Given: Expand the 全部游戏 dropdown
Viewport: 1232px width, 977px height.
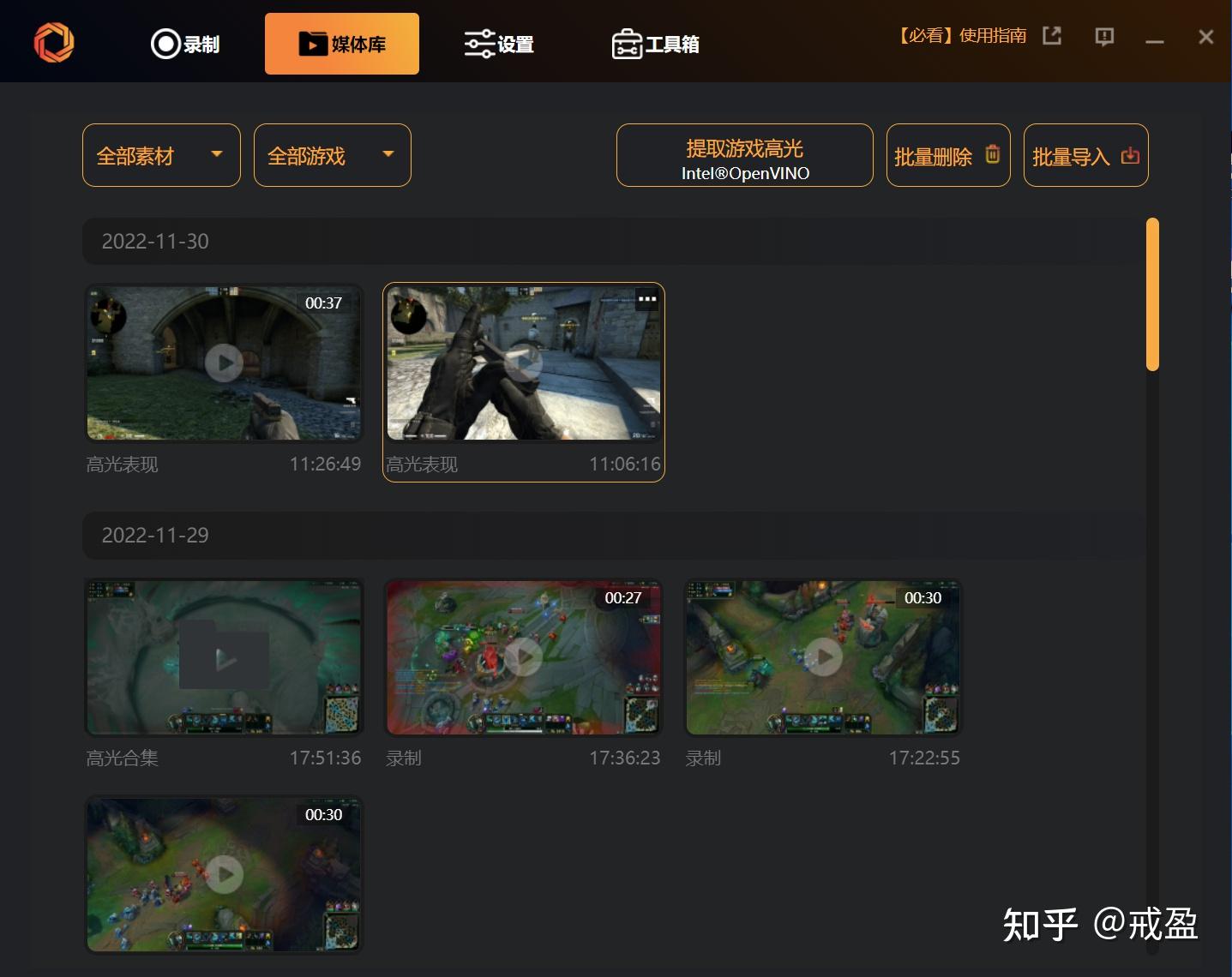Looking at the screenshot, I should tap(333, 155).
